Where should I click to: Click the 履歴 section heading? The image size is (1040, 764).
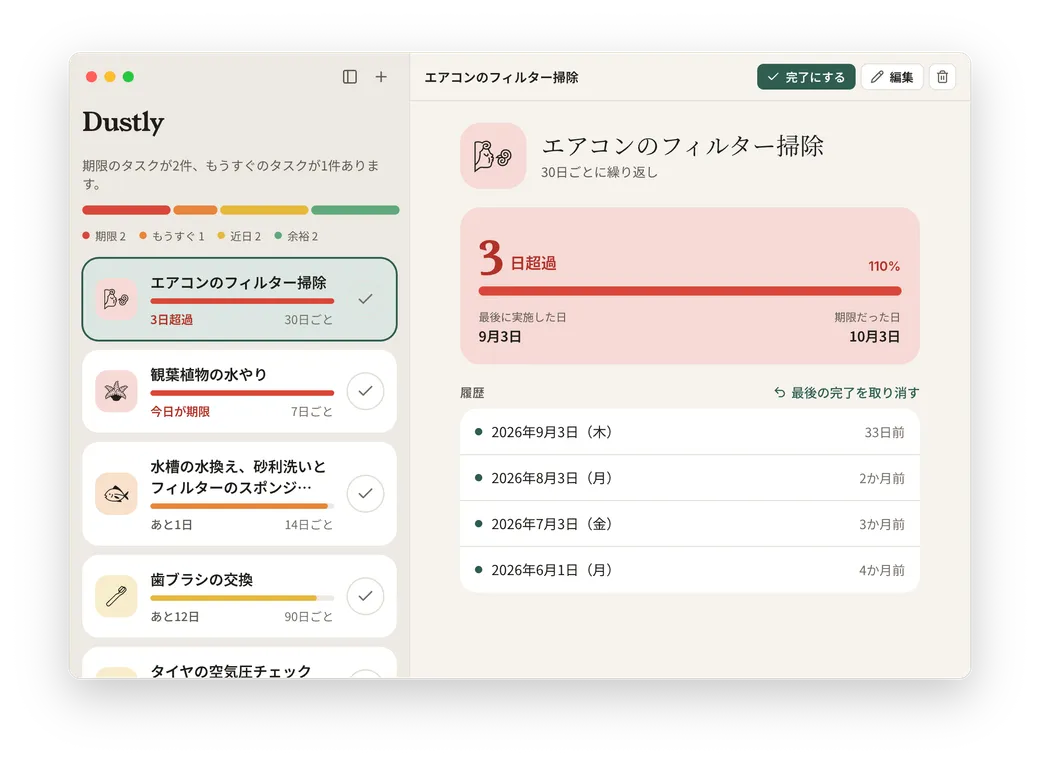point(472,393)
